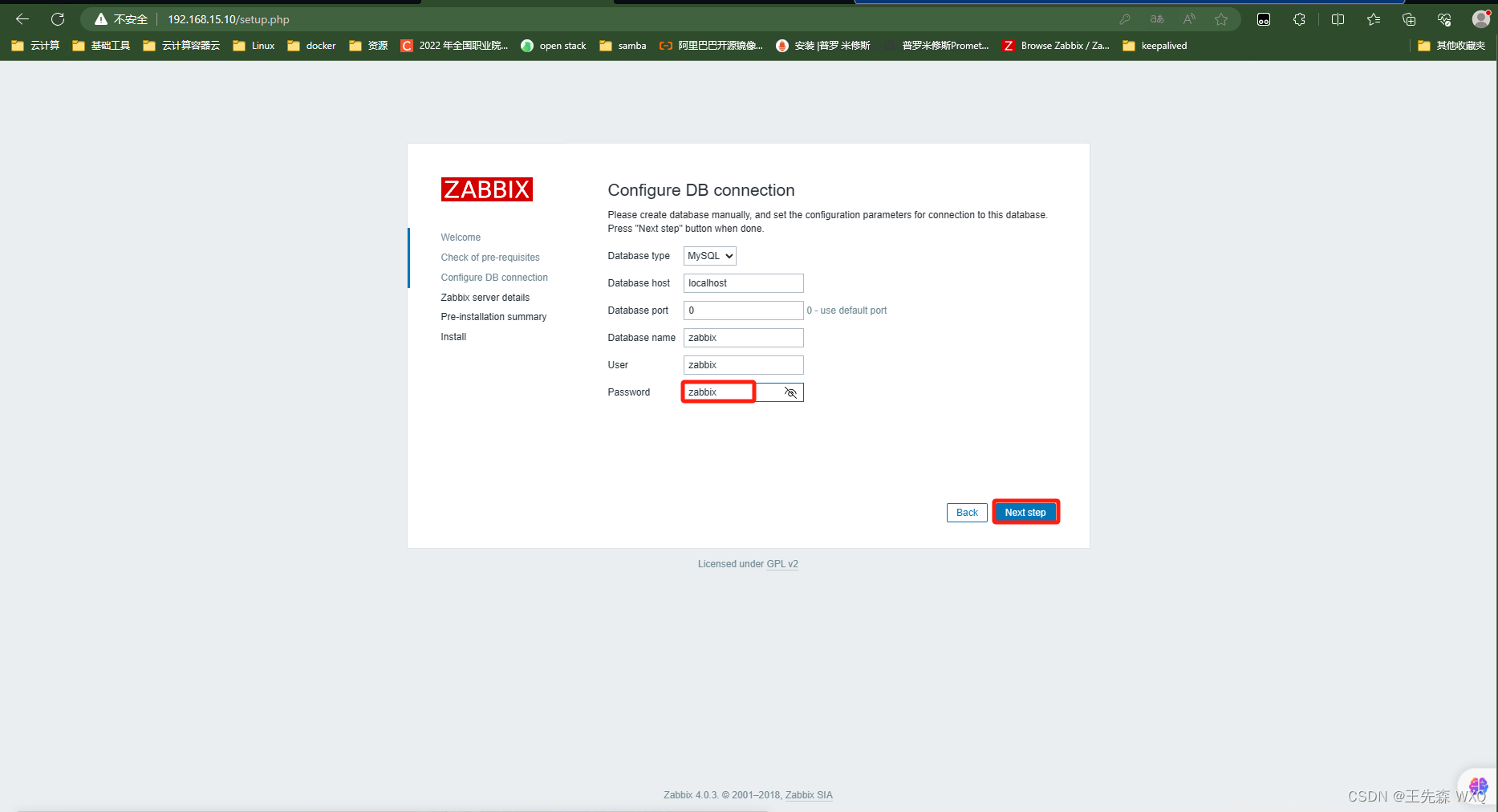This screenshot has width=1498, height=812.
Task: Open the Zabbix SIA footer link
Action: click(x=809, y=795)
